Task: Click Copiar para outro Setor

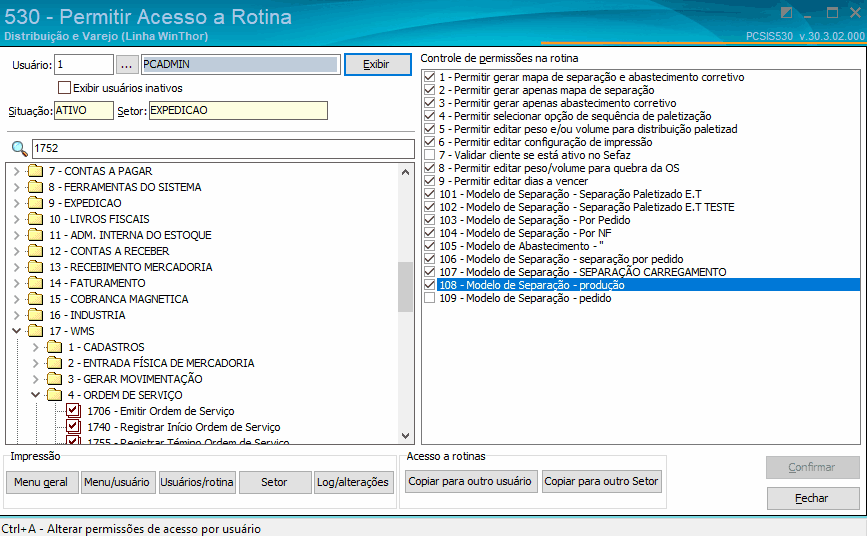Action: coord(602,481)
